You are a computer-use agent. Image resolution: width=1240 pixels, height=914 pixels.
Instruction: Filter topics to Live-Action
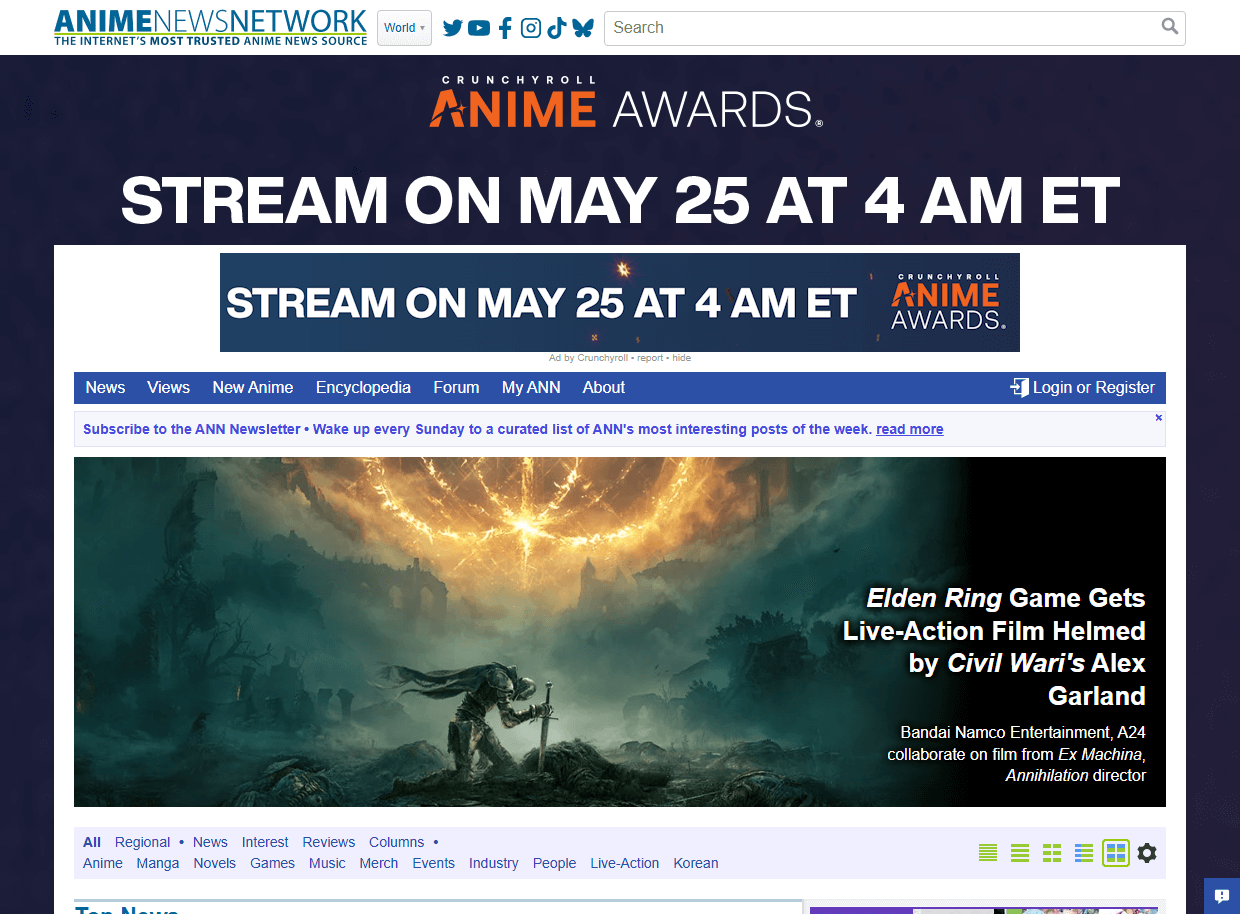[625, 863]
